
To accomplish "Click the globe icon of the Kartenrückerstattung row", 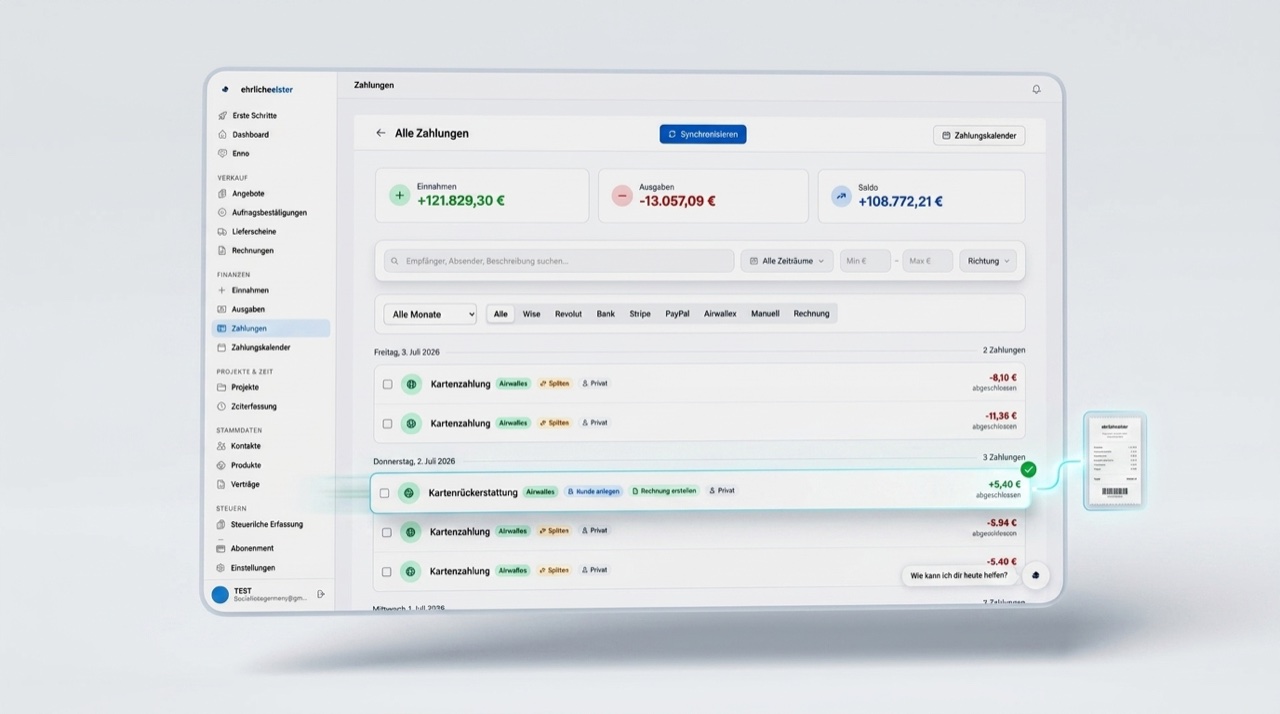I will tap(408, 492).
